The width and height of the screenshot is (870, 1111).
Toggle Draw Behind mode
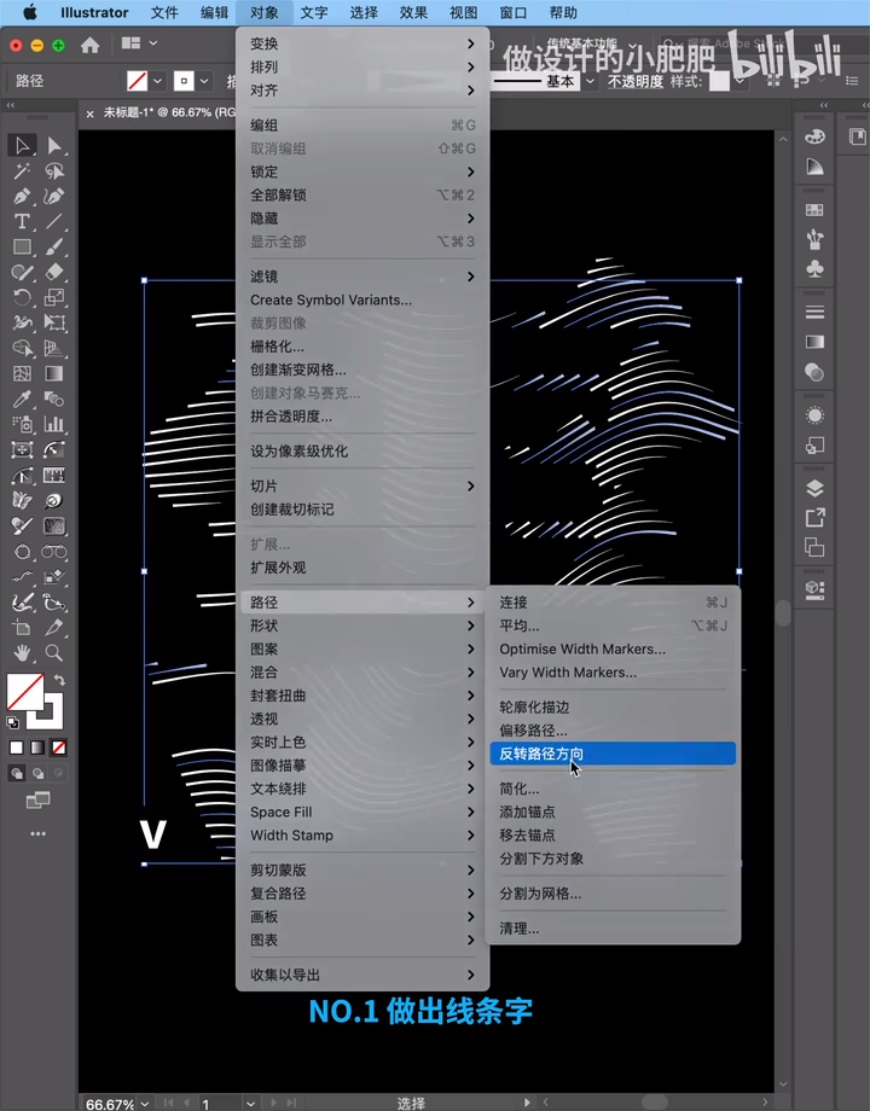click(x=38, y=773)
